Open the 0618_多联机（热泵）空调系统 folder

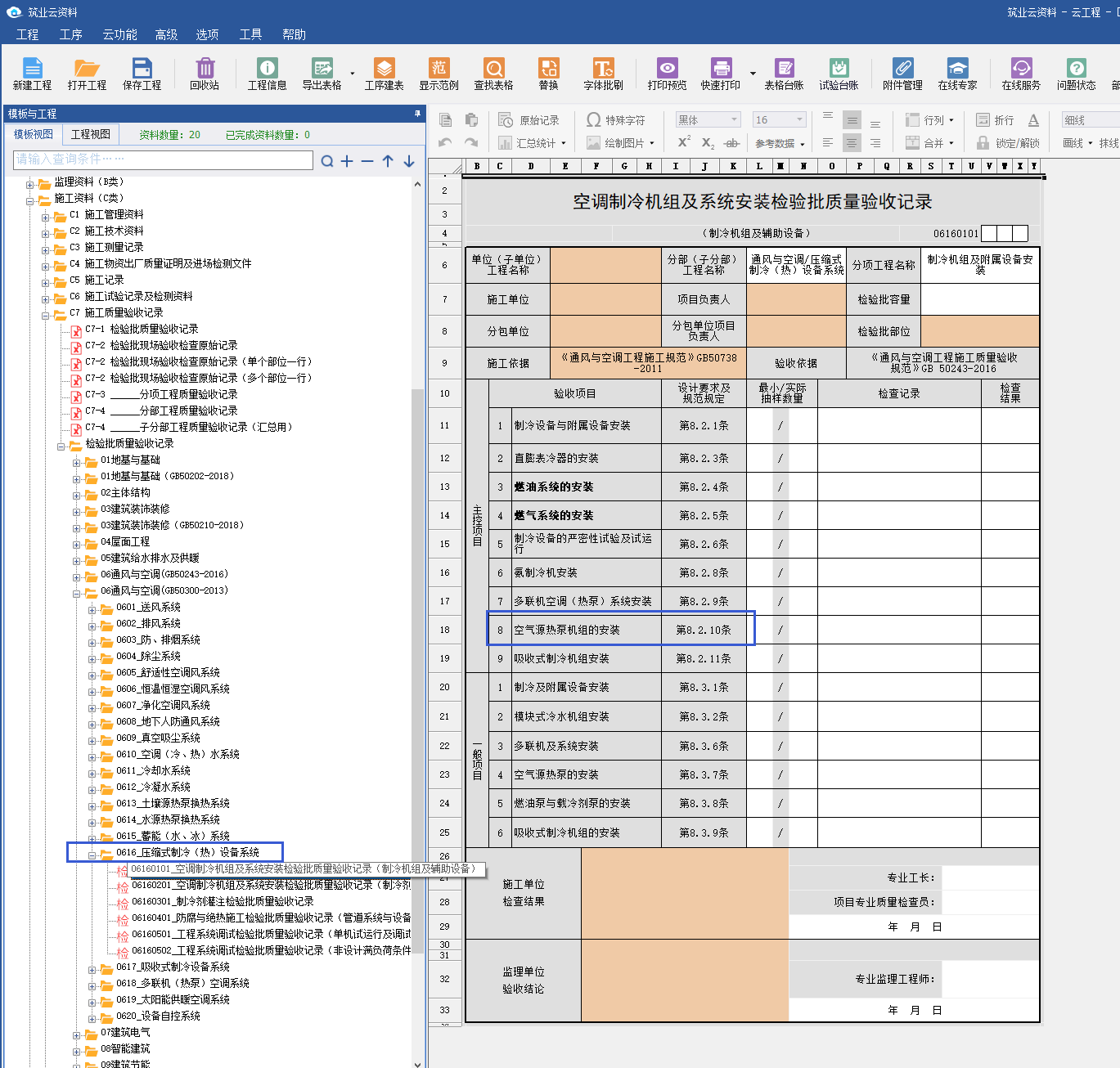tap(182, 983)
